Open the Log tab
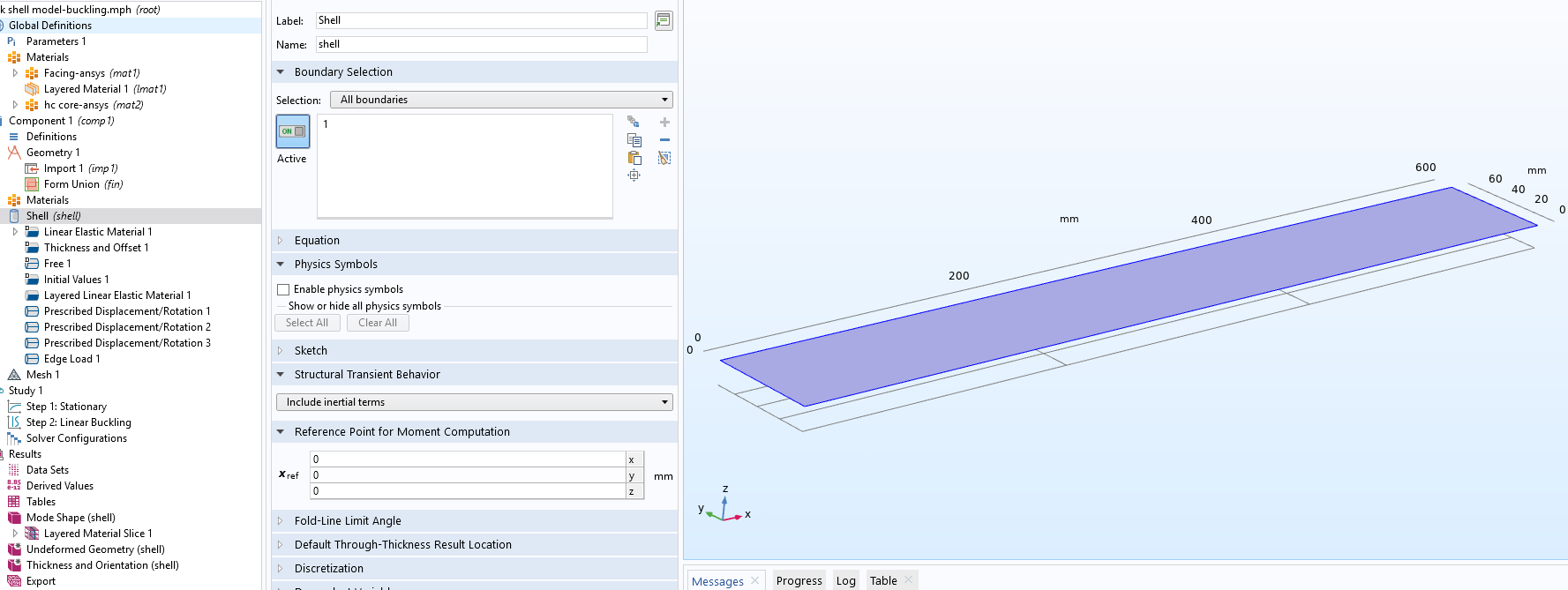The height and width of the screenshot is (590, 1568). (845, 580)
